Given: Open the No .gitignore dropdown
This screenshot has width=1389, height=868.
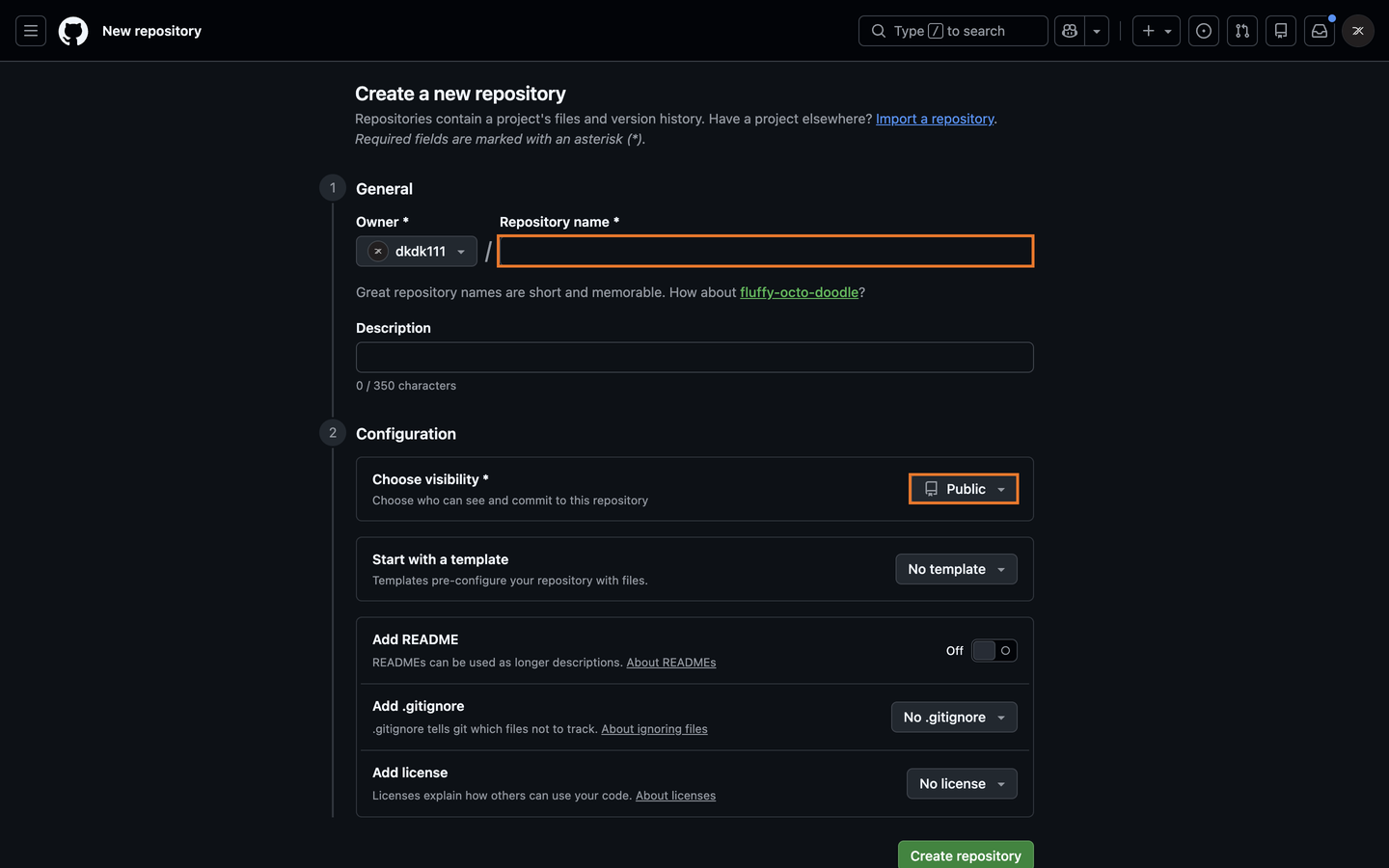Looking at the screenshot, I should (954, 718).
